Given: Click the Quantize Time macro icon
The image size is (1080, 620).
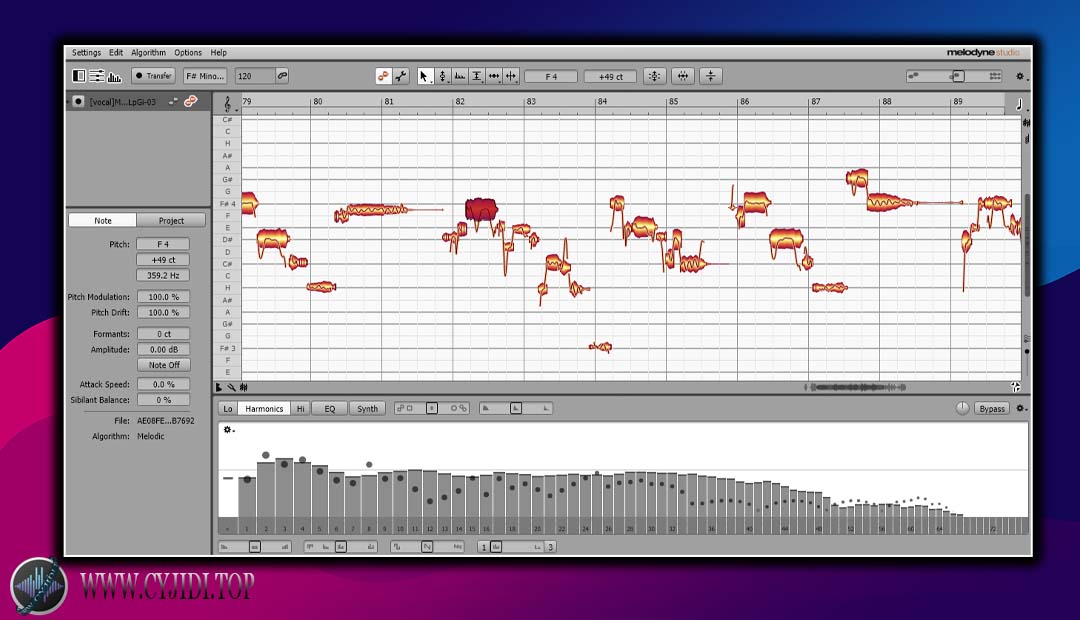Looking at the screenshot, I should tap(683, 76).
